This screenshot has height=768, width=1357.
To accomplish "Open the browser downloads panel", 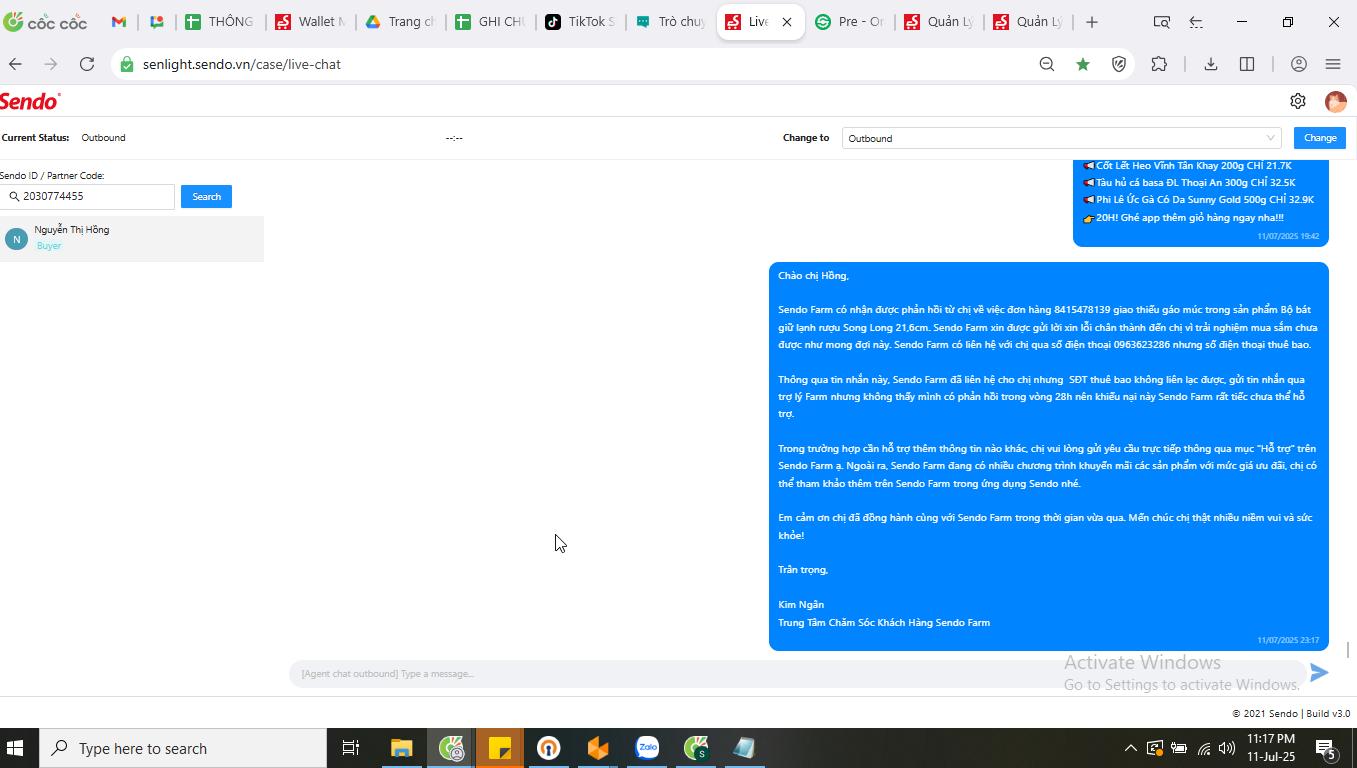I will click(1211, 64).
